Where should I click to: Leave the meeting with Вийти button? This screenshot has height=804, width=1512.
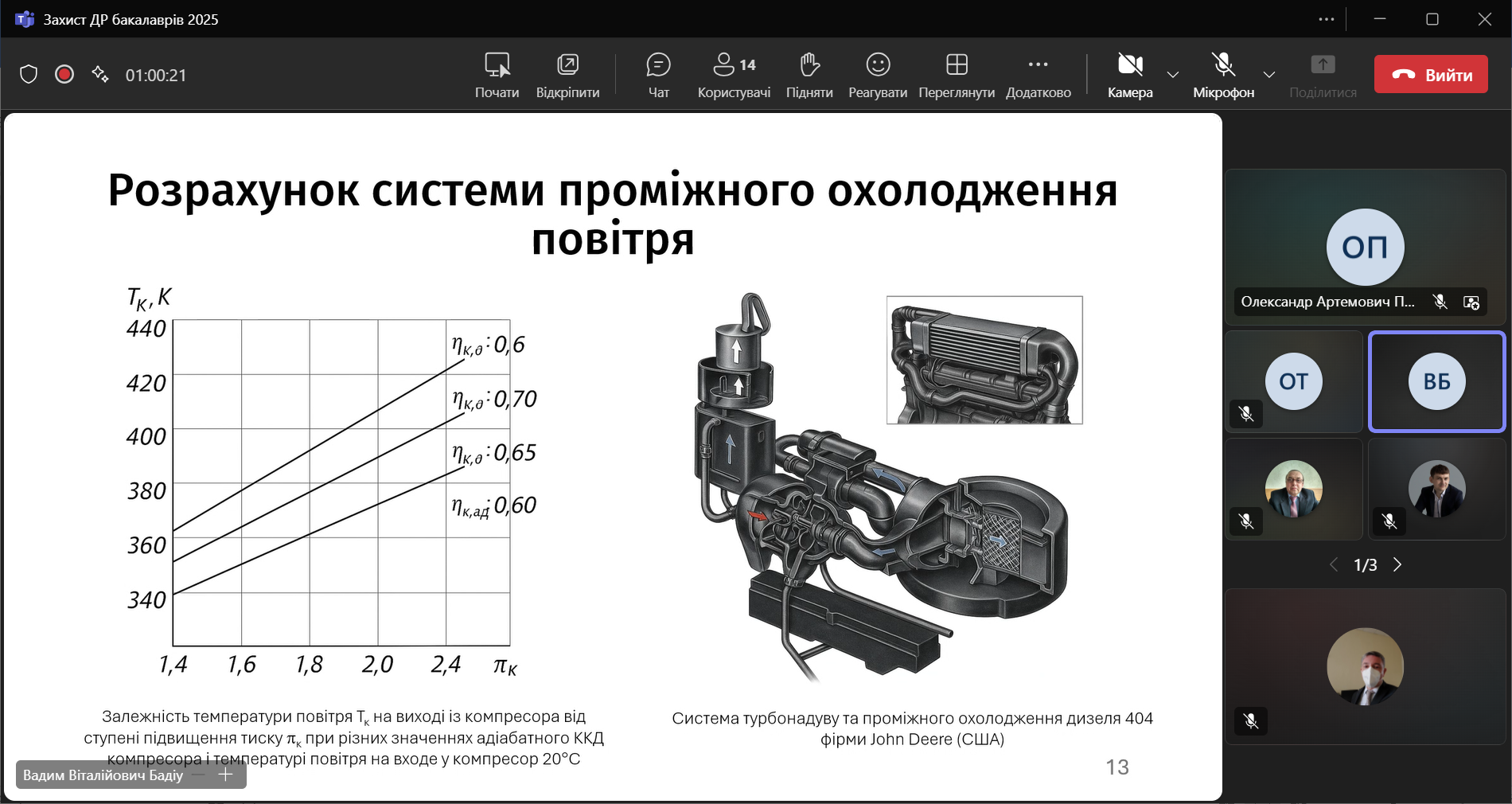(1431, 75)
